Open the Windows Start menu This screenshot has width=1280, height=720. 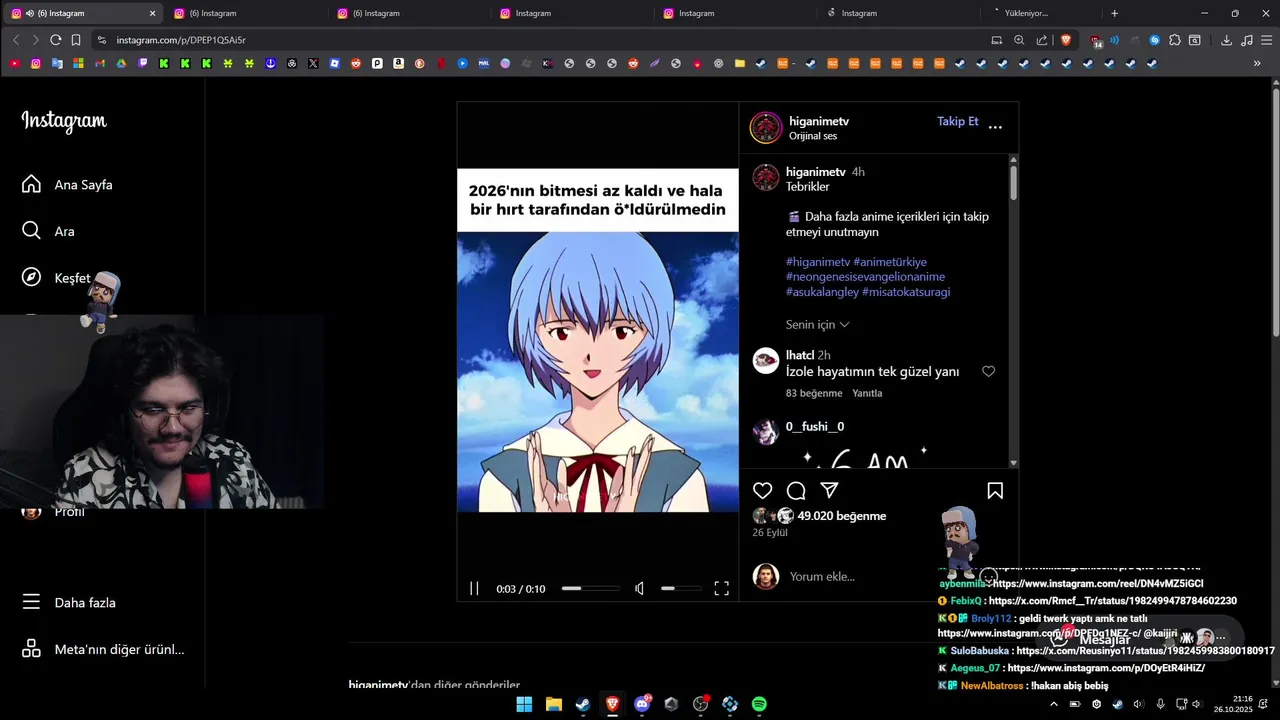click(x=524, y=704)
